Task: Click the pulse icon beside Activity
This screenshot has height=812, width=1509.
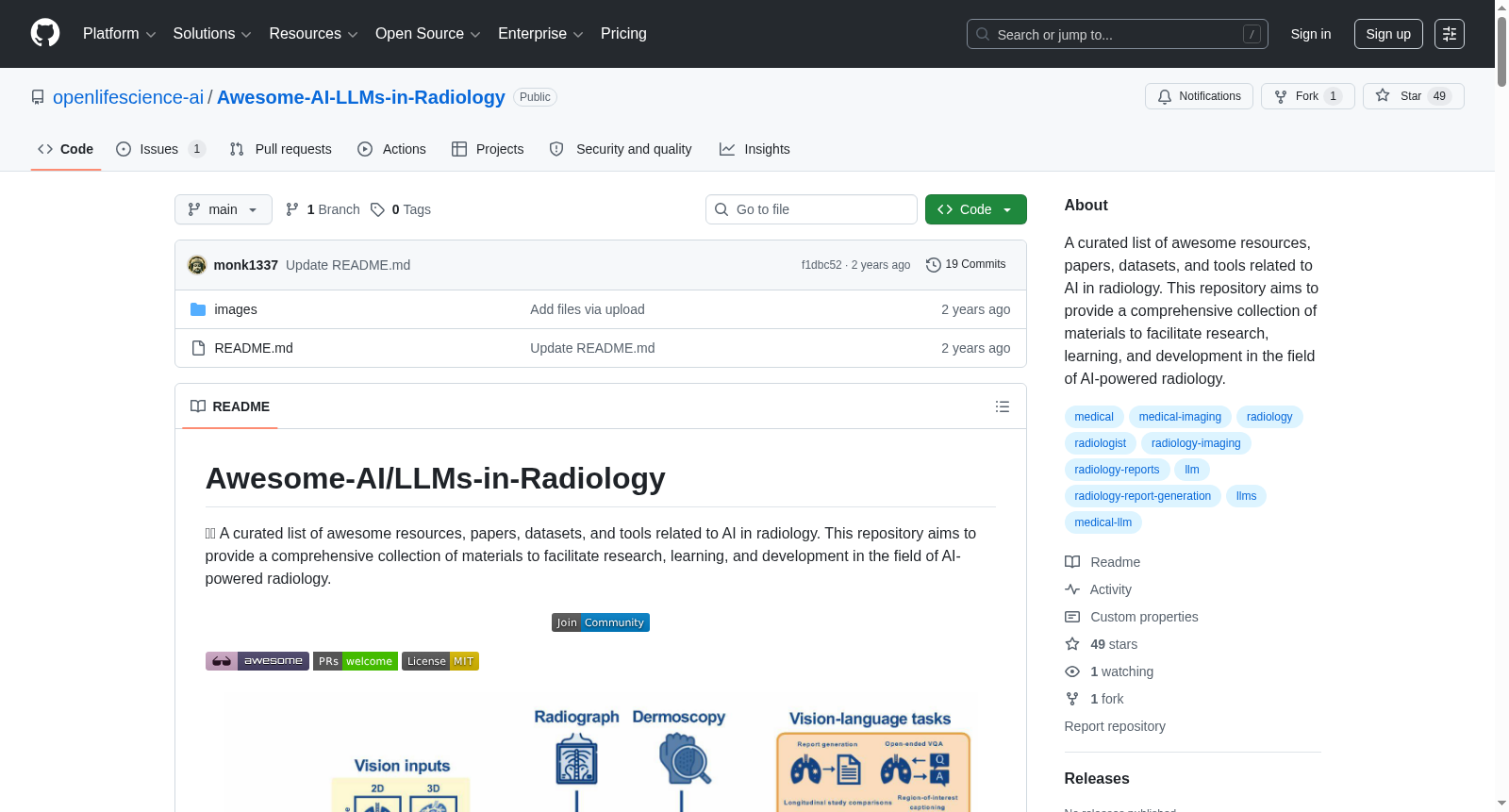Action: (x=1072, y=589)
